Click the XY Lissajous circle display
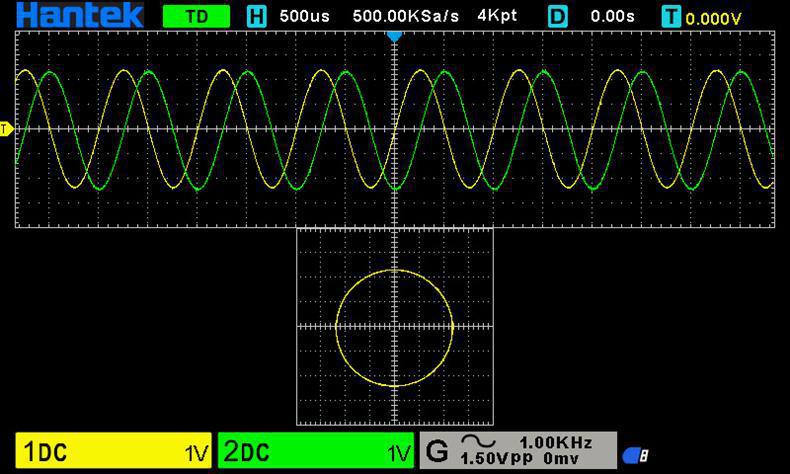 395,327
